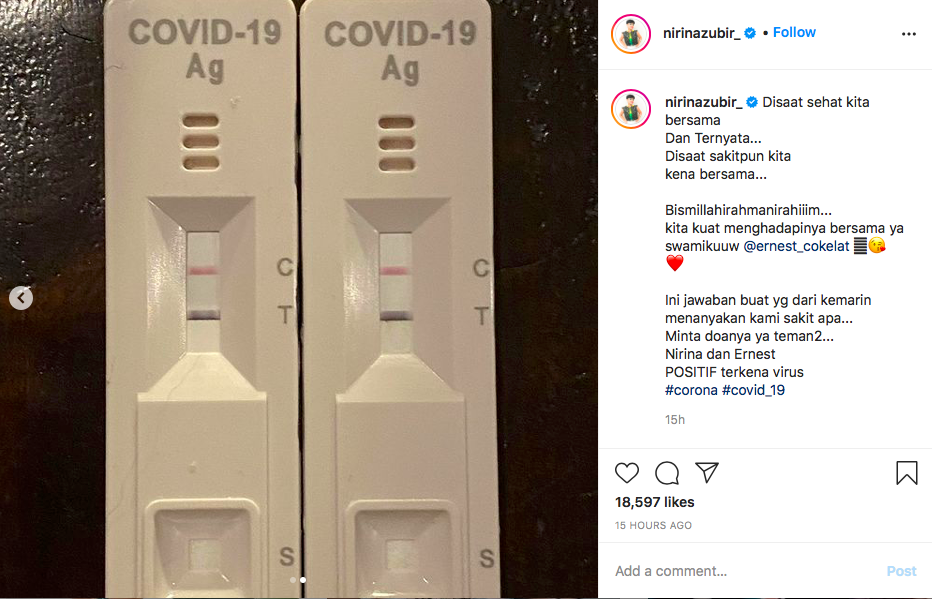This screenshot has width=932, height=599.
Task: Go to previous photo with left arrow
Action: click(x=21, y=298)
